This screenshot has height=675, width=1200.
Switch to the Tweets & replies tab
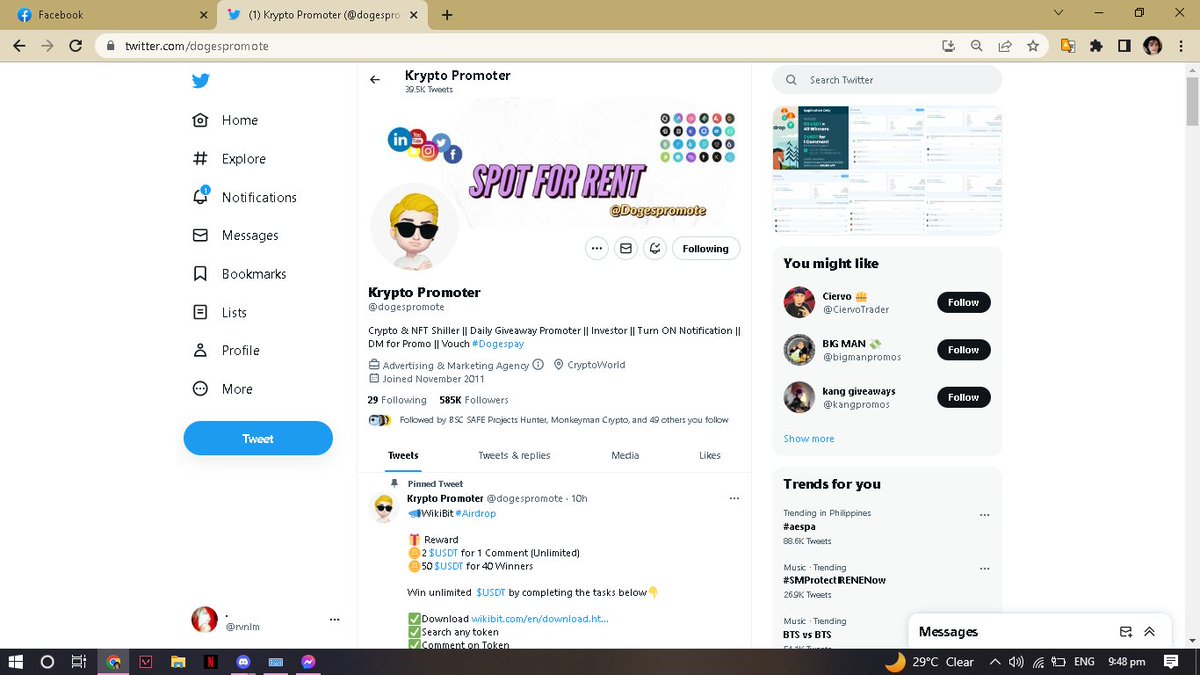(514, 455)
